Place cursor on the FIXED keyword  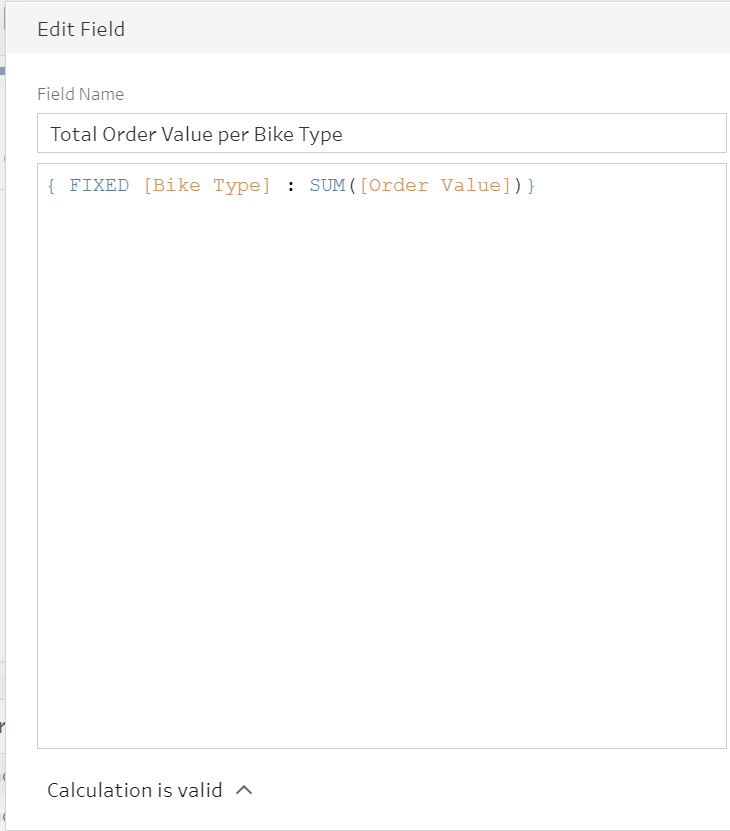(x=99, y=186)
